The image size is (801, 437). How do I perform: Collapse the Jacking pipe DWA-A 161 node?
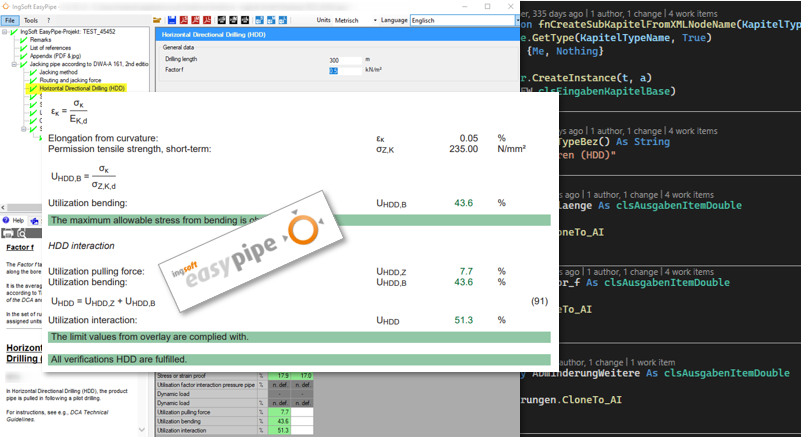pyautogui.click(x=14, y=64)
